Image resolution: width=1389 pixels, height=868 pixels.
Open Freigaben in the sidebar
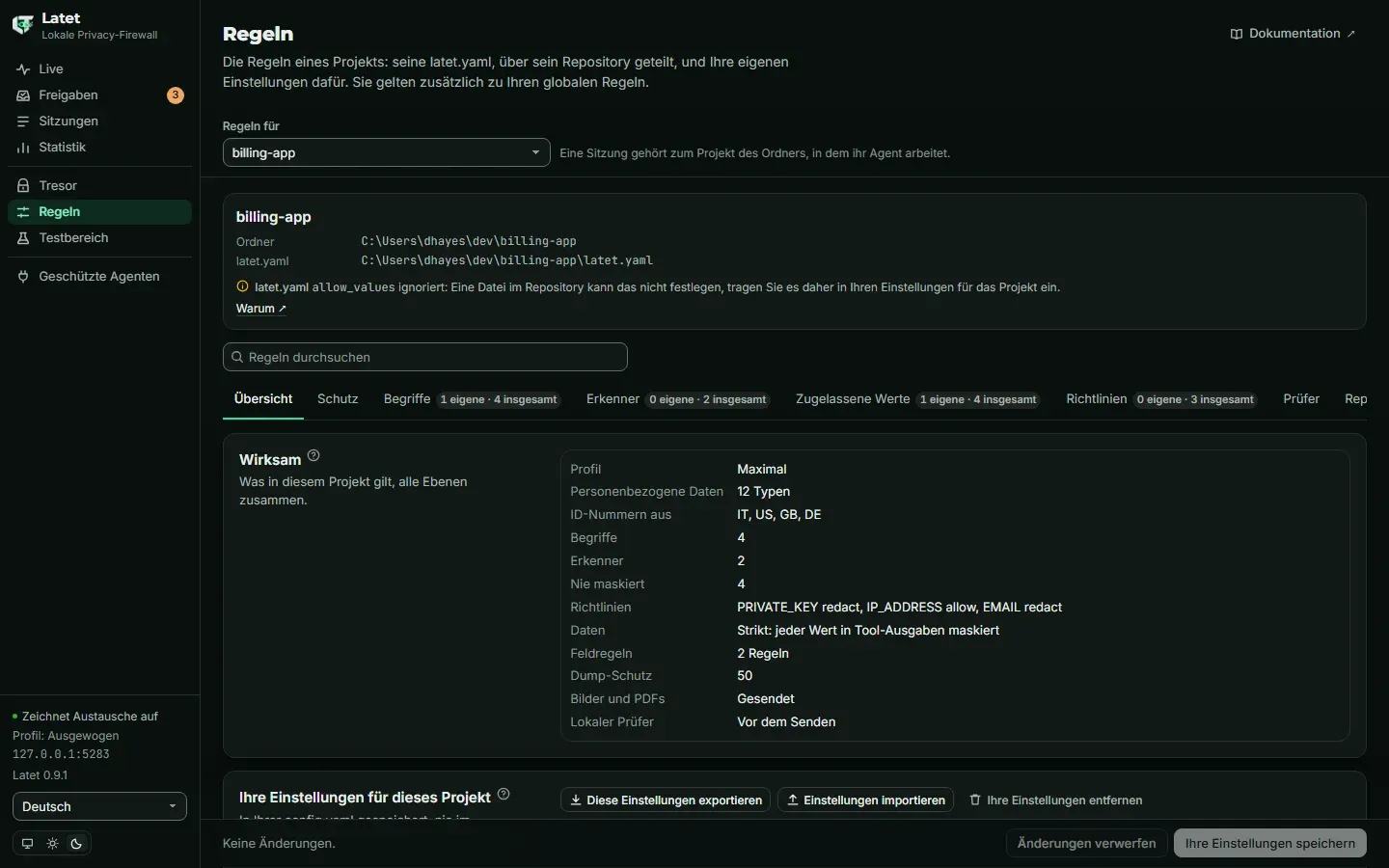pyautogui.click(x=99, y=95)
